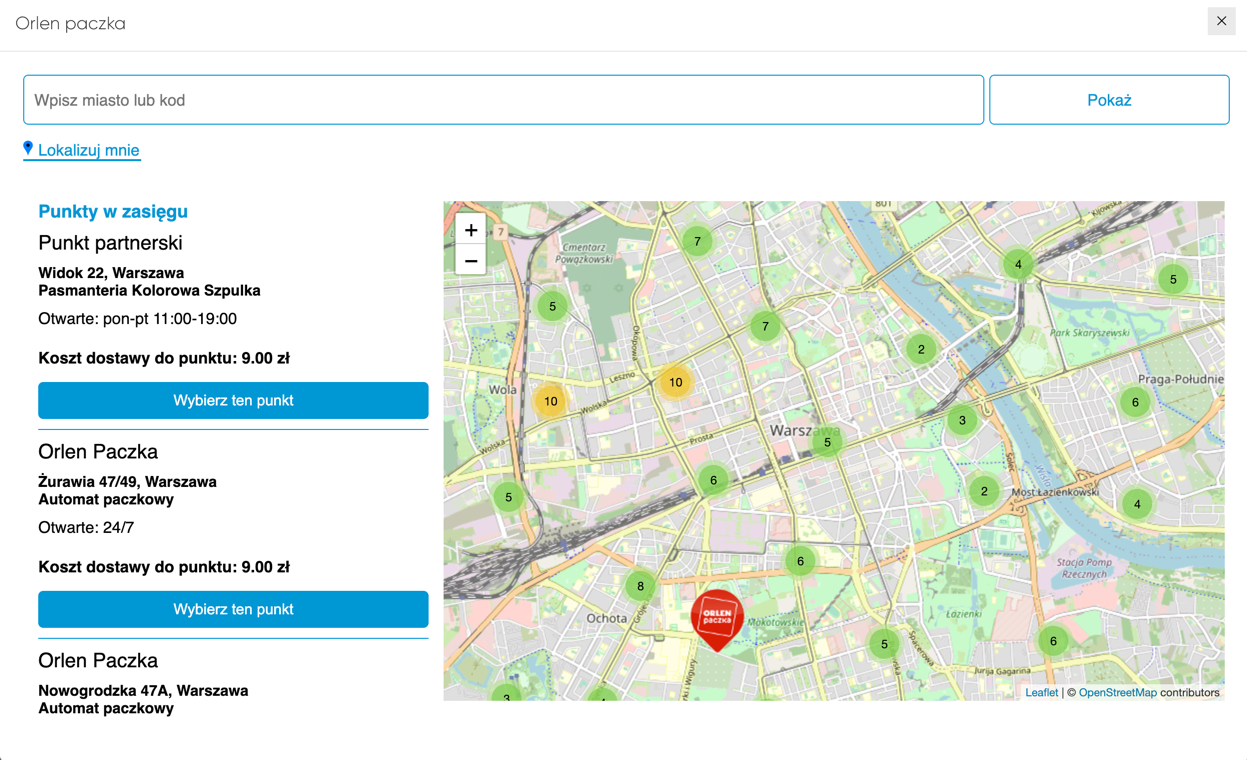Open cluster 7 right of Cmentarz Powązkowski
This screenshot has width=1247, height=760.
(697, 241)
